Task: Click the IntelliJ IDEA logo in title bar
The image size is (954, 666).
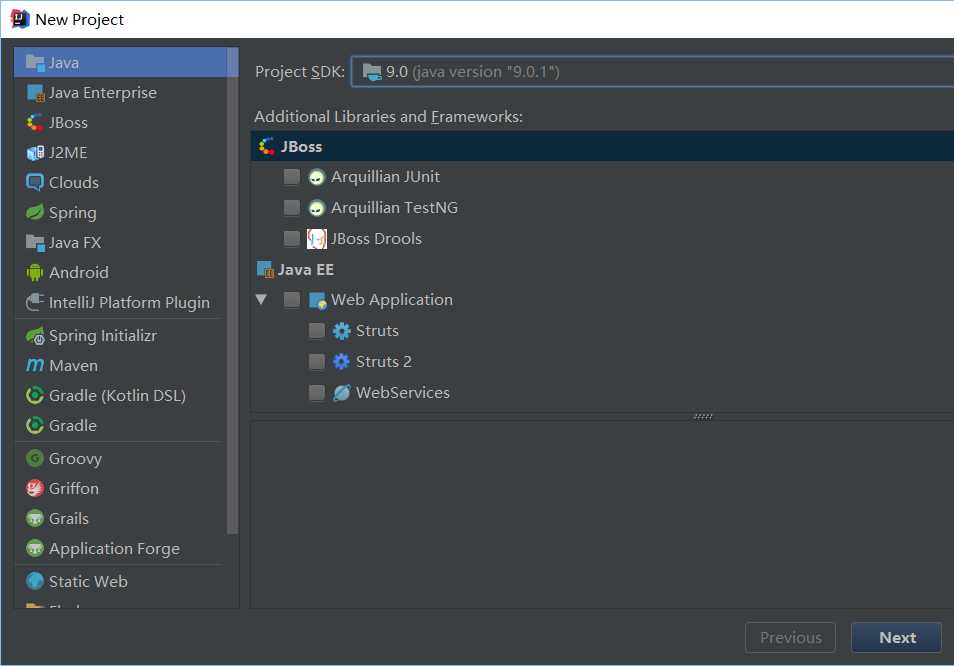Action: tap(20, 19)
